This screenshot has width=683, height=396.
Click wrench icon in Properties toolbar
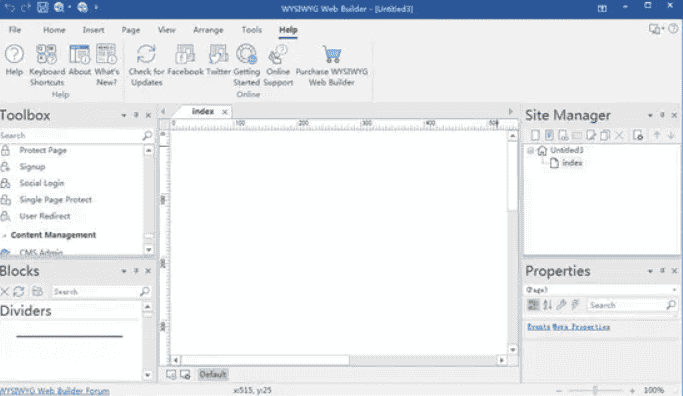(x=561, y=305)
